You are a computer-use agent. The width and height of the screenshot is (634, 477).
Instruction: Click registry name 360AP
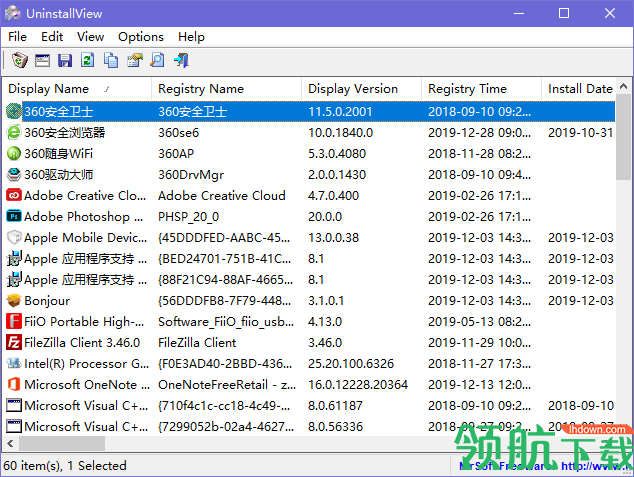176,154
